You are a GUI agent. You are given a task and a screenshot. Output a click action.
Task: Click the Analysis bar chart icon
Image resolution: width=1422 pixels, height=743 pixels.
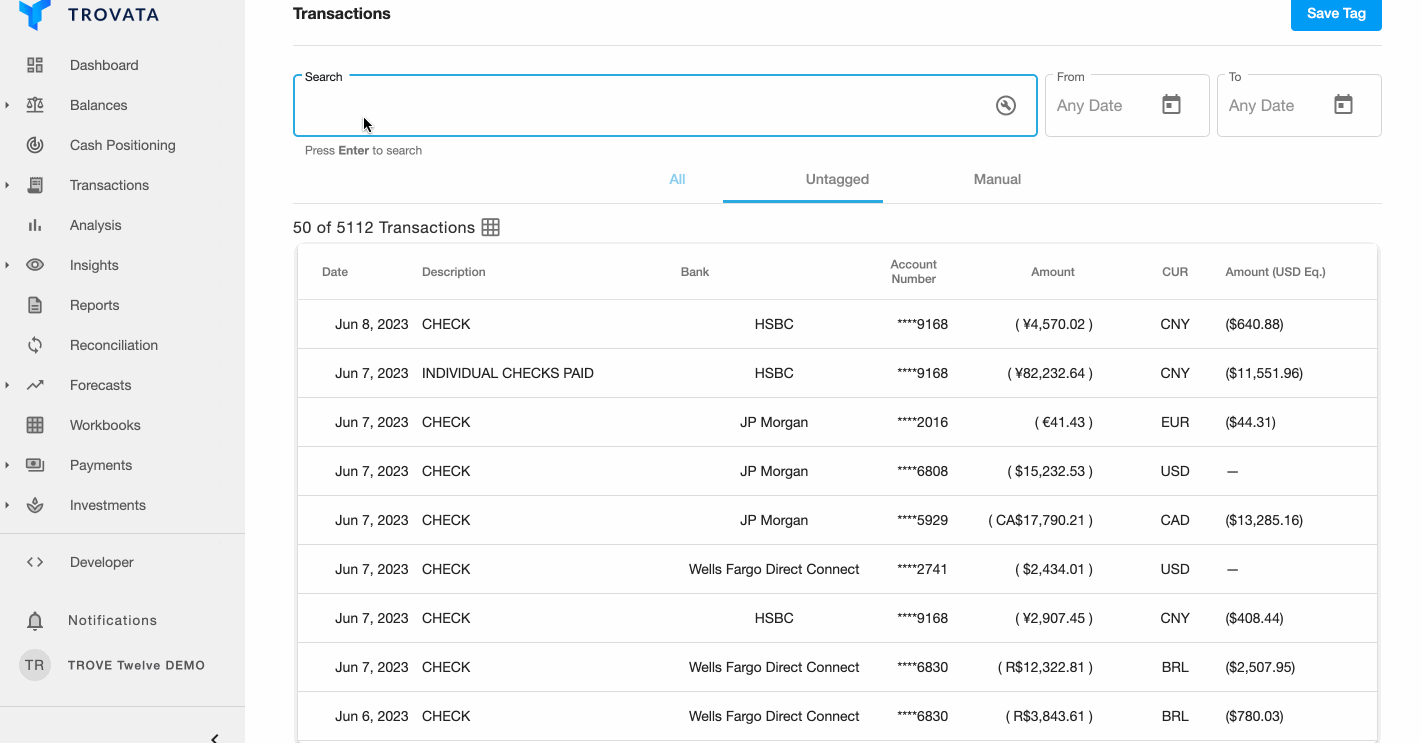(35, 224)
